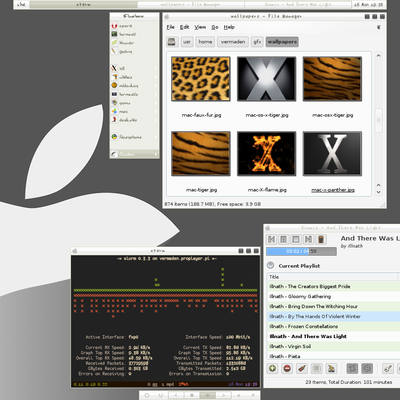Image resolution: width=400 pixels, height=400 pixels.
Task: Select track Illnath - Gloomy Gathering
Action: tap(333, 296)
